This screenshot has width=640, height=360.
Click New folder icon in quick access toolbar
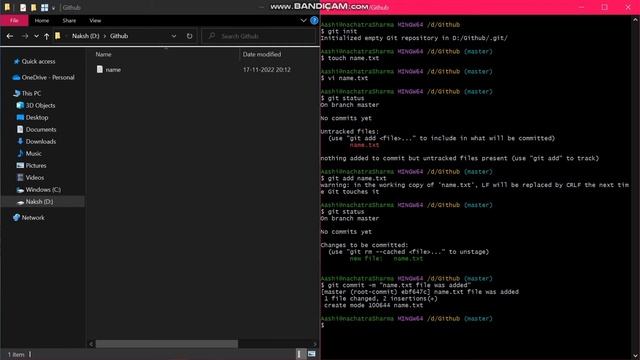pyautogui.click(x=33, y=7)
